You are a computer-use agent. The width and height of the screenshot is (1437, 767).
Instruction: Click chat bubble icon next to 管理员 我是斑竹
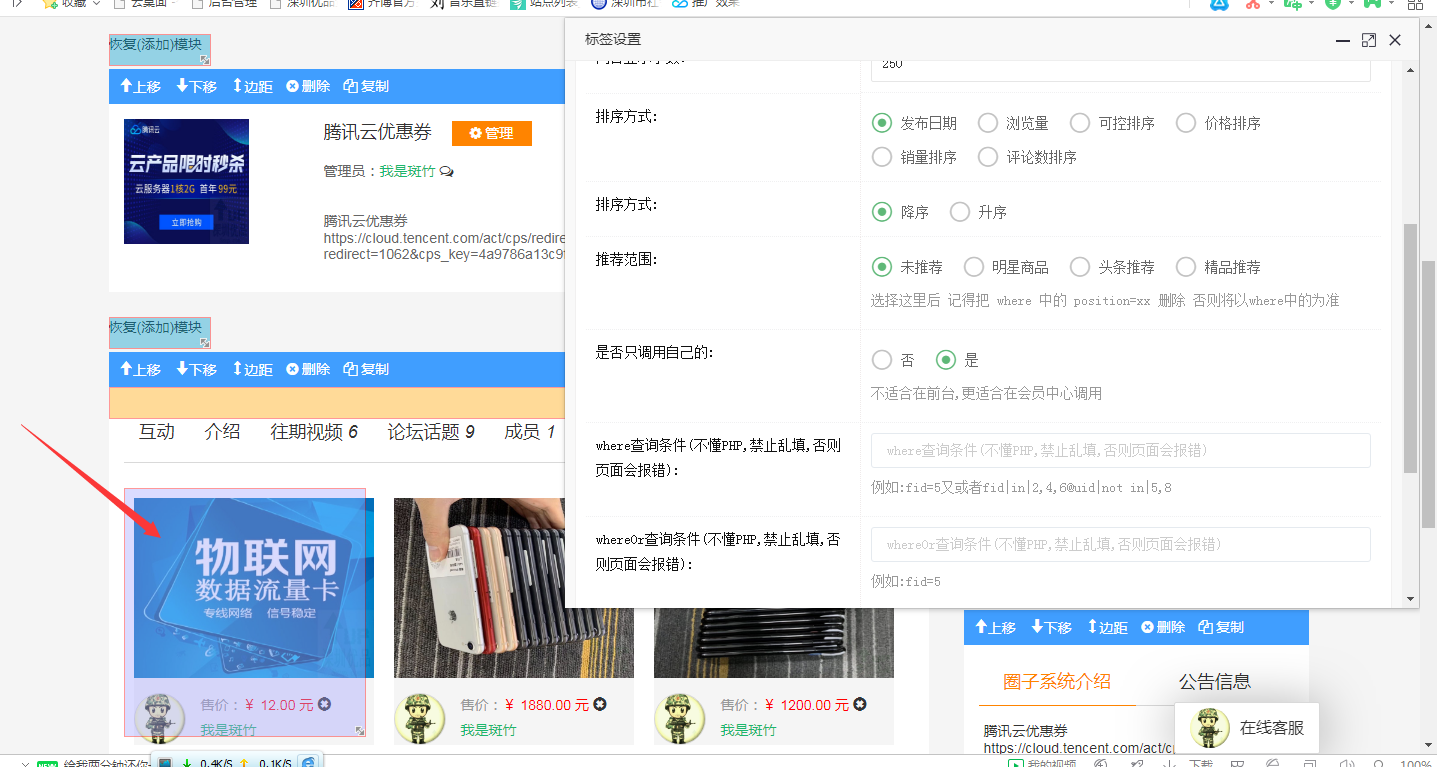(447, 172)
